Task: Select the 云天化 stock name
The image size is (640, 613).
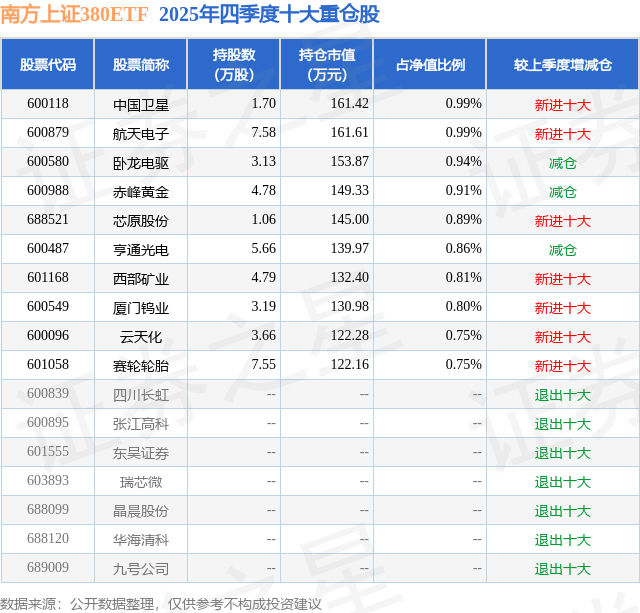Action: [x=141, y=337]
